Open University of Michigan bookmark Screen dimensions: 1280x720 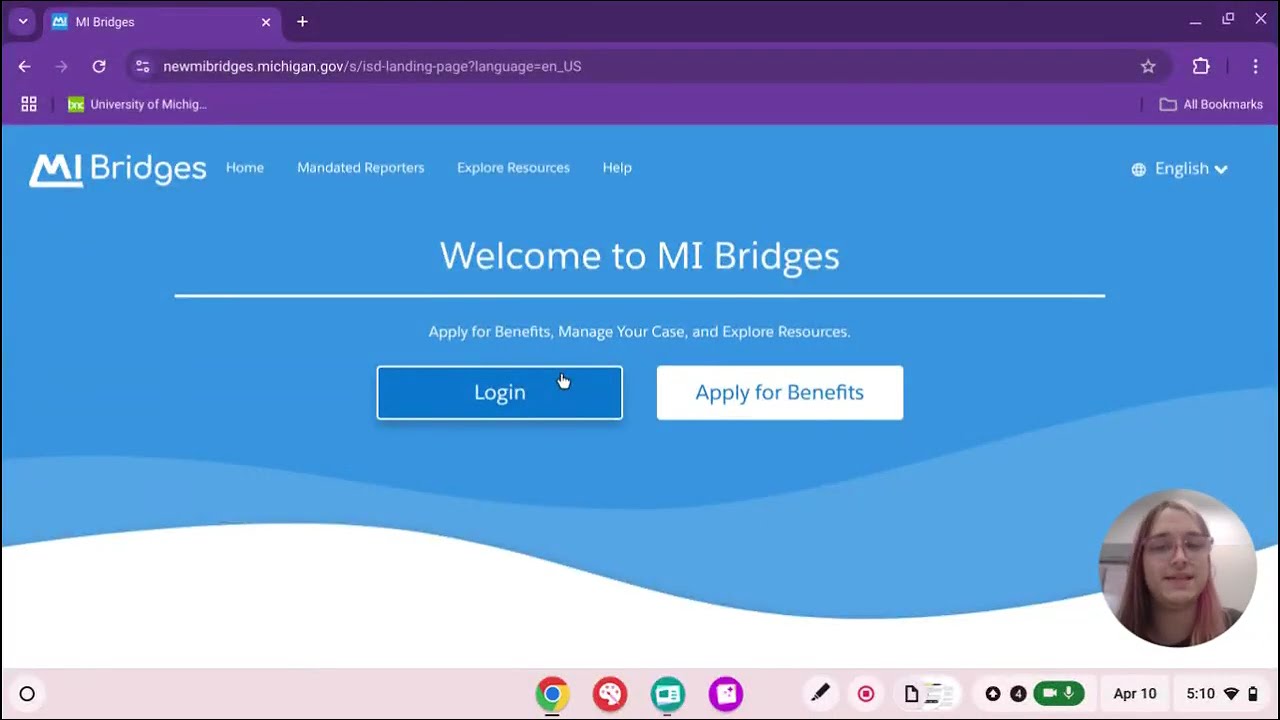(137, 104)
